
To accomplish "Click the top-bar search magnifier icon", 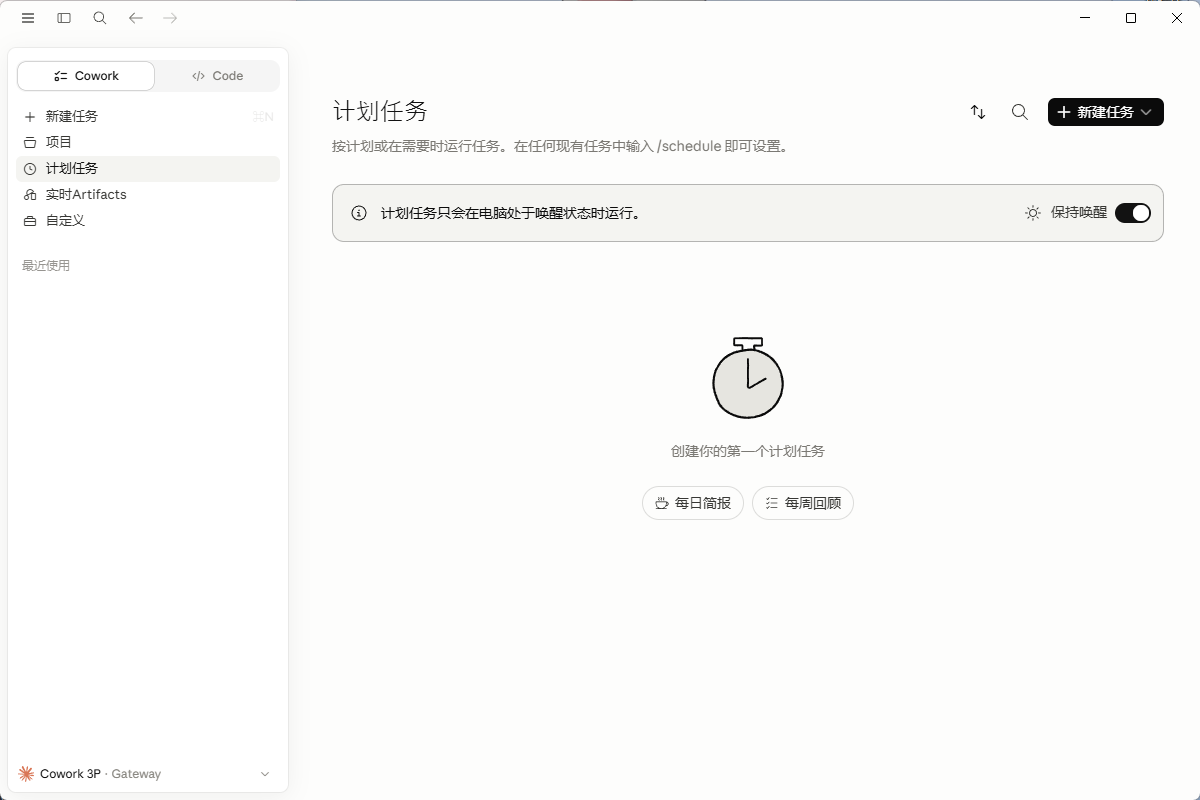I will coord(100,18).
